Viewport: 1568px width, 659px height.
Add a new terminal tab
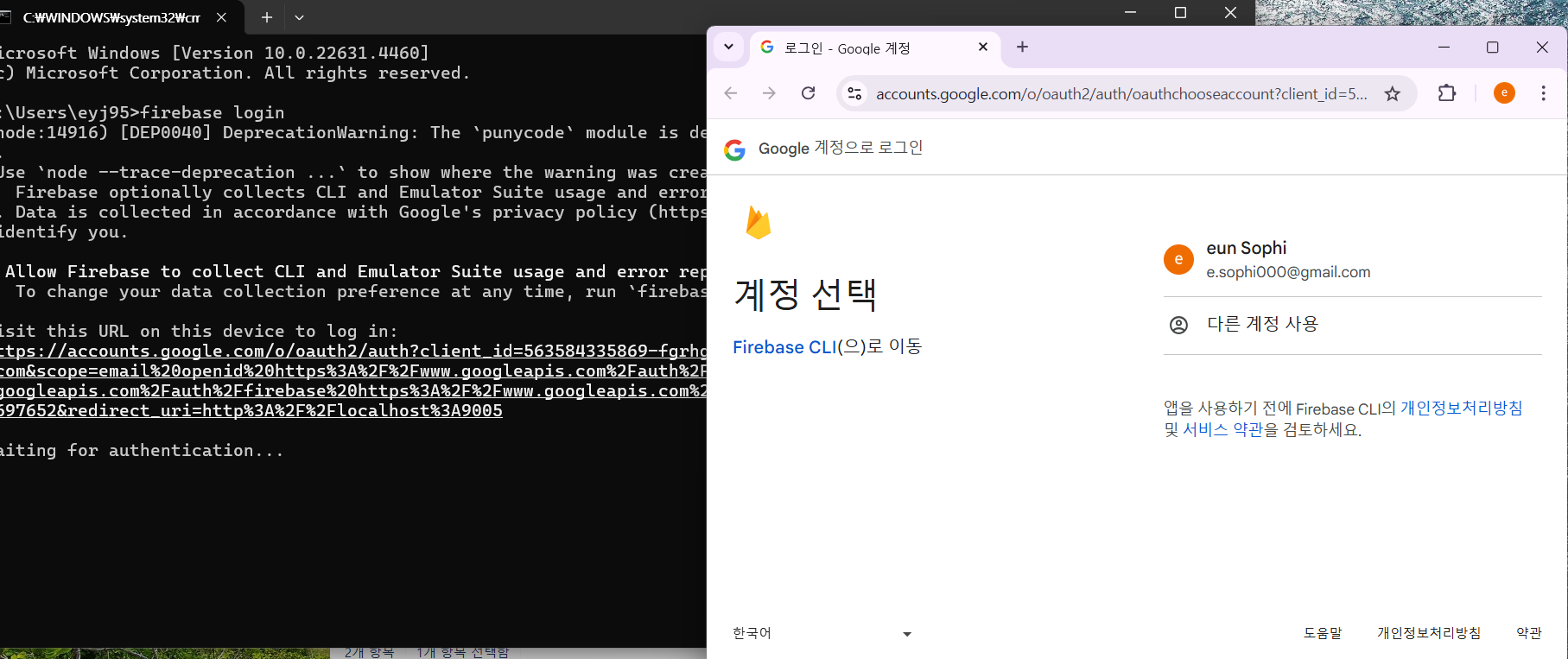point(267,17)
